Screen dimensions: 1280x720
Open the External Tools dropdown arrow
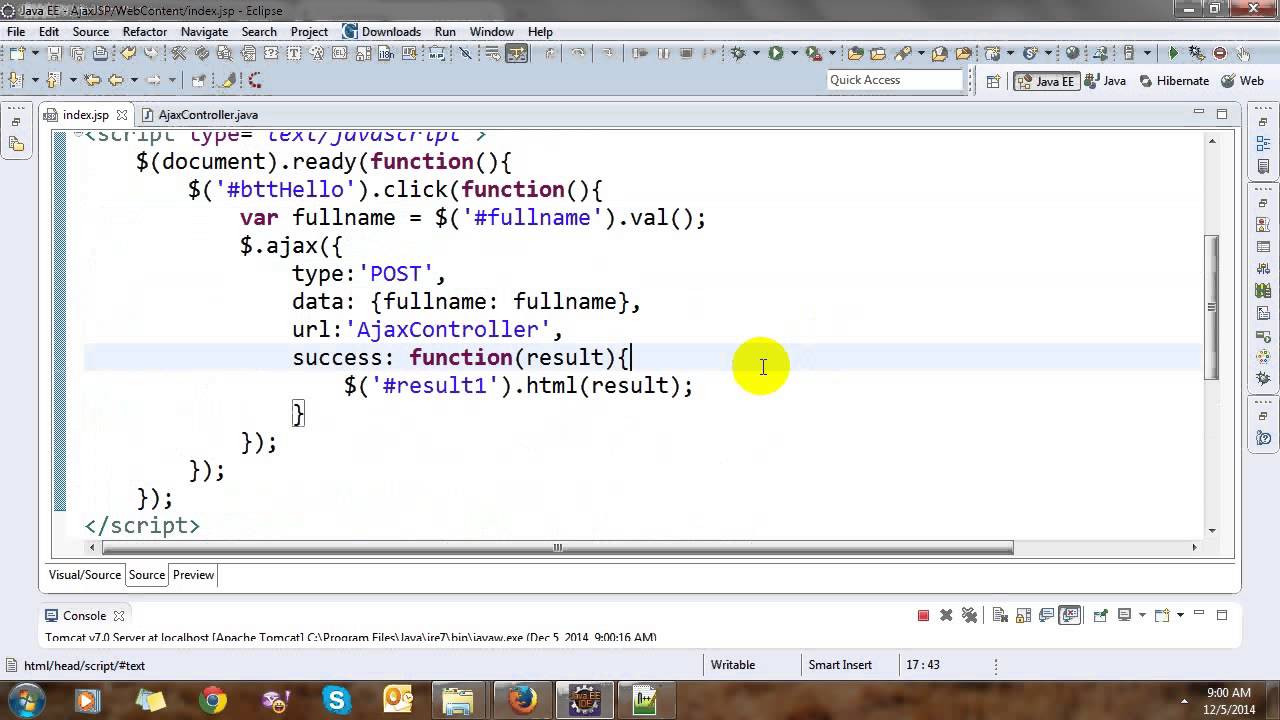832,53
